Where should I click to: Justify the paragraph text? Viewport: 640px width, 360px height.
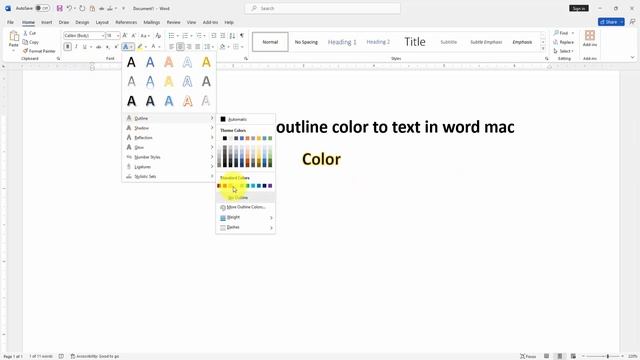(x=198, y=47)
